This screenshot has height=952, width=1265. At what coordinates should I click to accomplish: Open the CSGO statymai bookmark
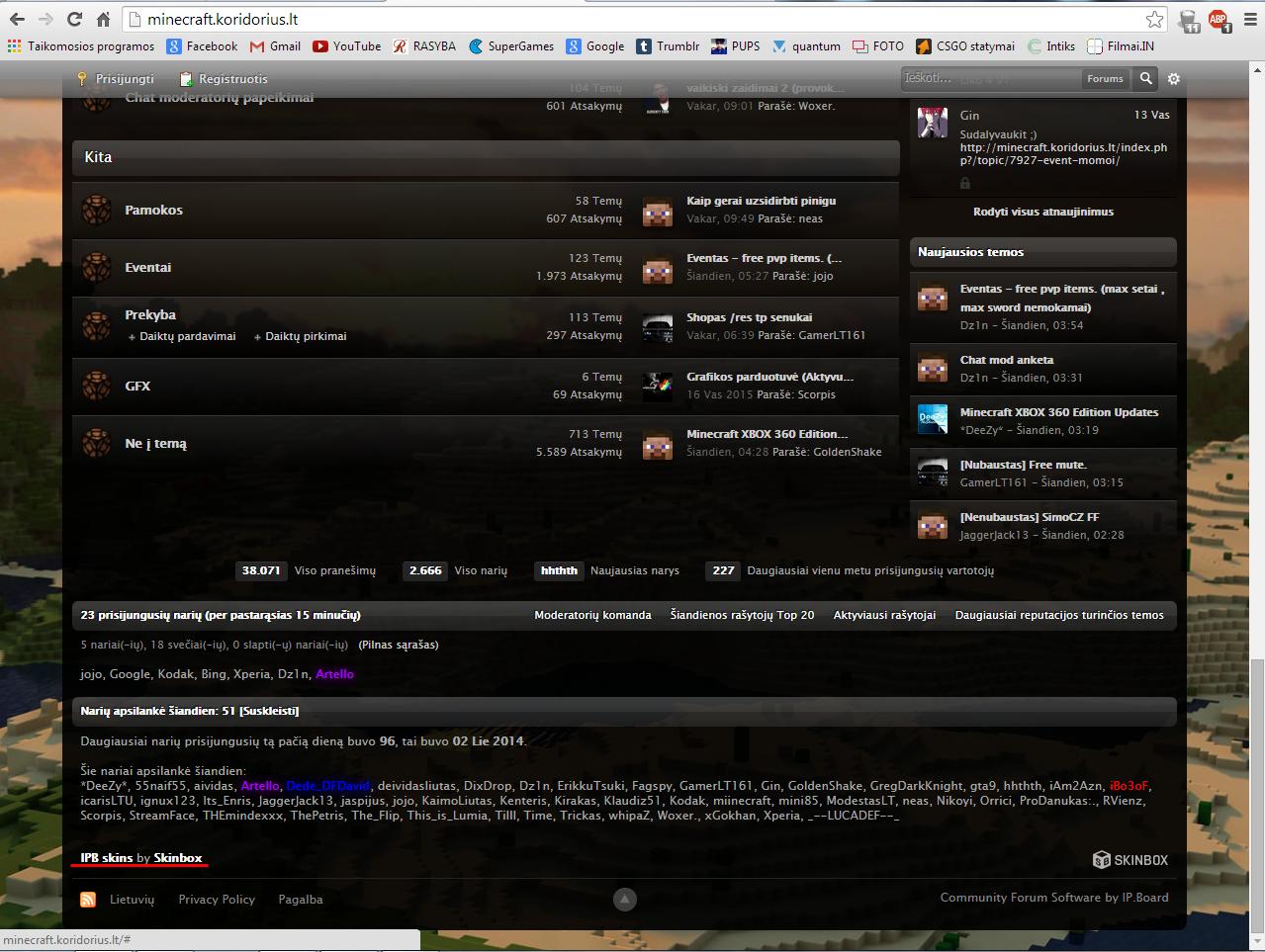point(965,45)
